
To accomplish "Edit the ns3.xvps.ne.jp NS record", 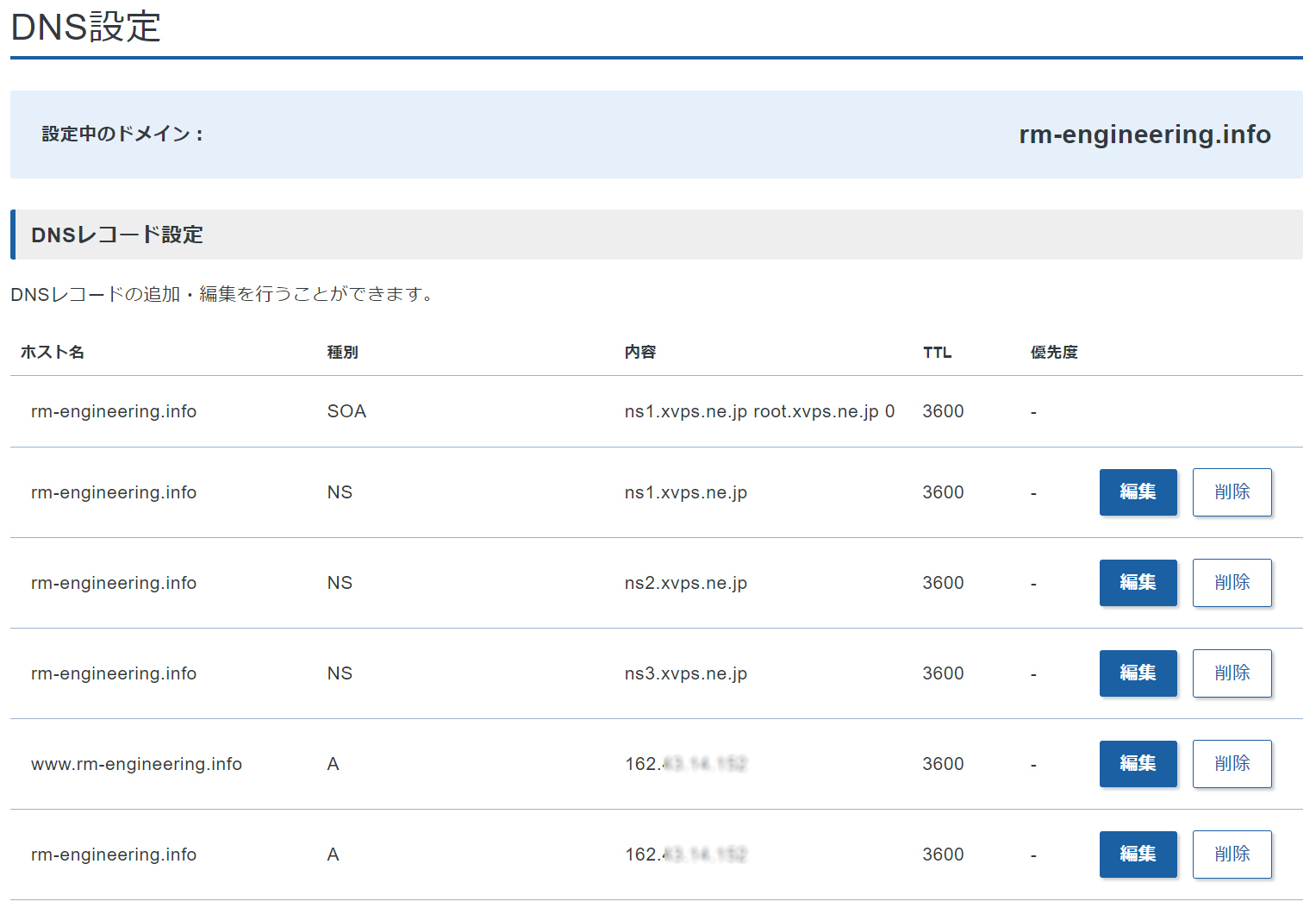I will (x=1138, y=673).
